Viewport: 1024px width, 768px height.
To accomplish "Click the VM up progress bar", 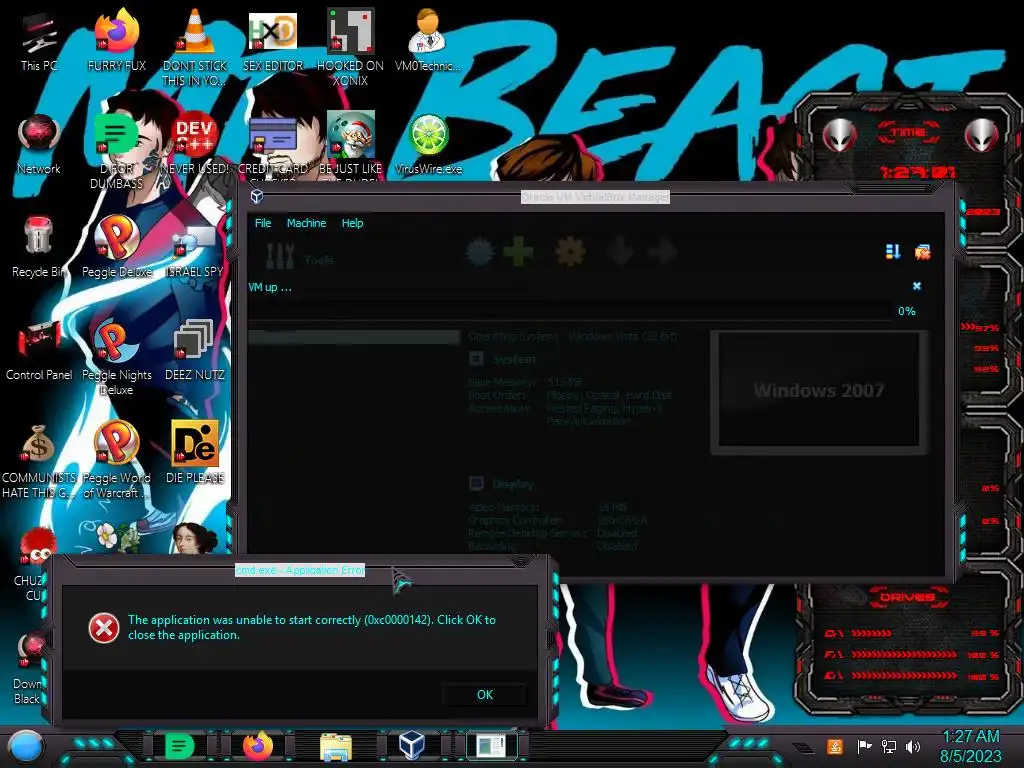I will pyautogui.click(x=569, y=311).
